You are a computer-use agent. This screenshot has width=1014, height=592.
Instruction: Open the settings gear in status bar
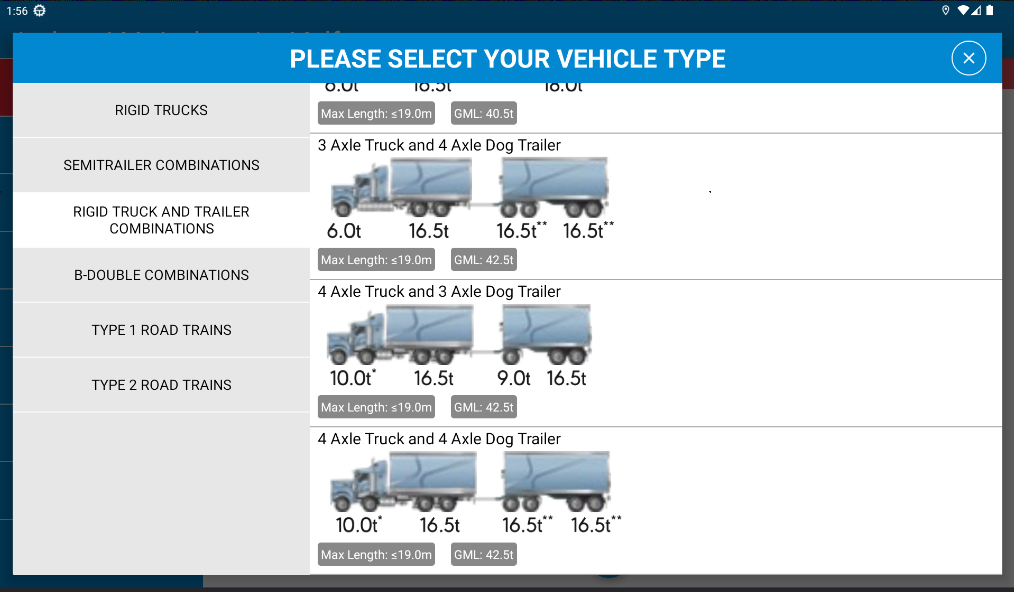point(39,10)
